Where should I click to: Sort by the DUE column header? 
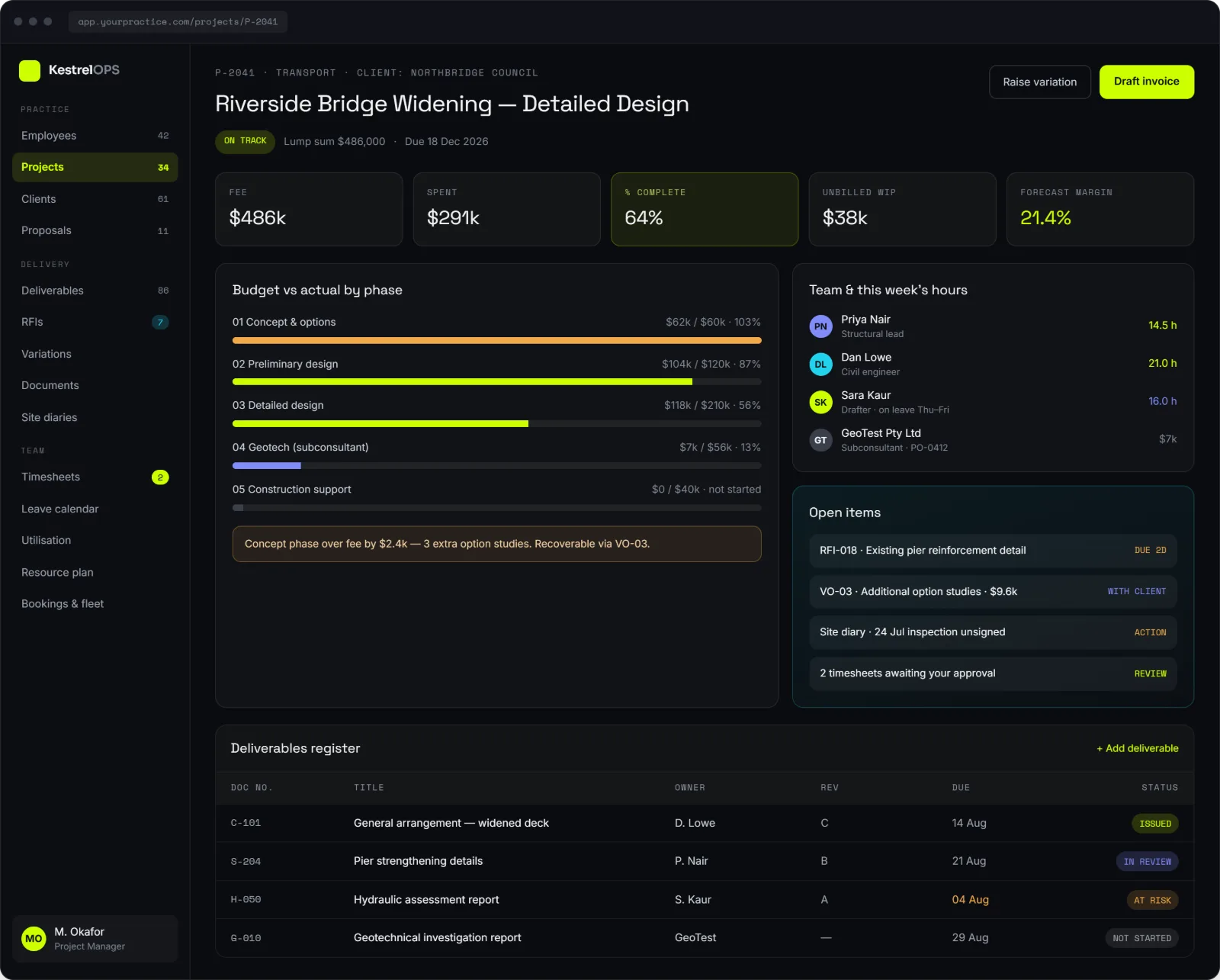click(961, 788)
